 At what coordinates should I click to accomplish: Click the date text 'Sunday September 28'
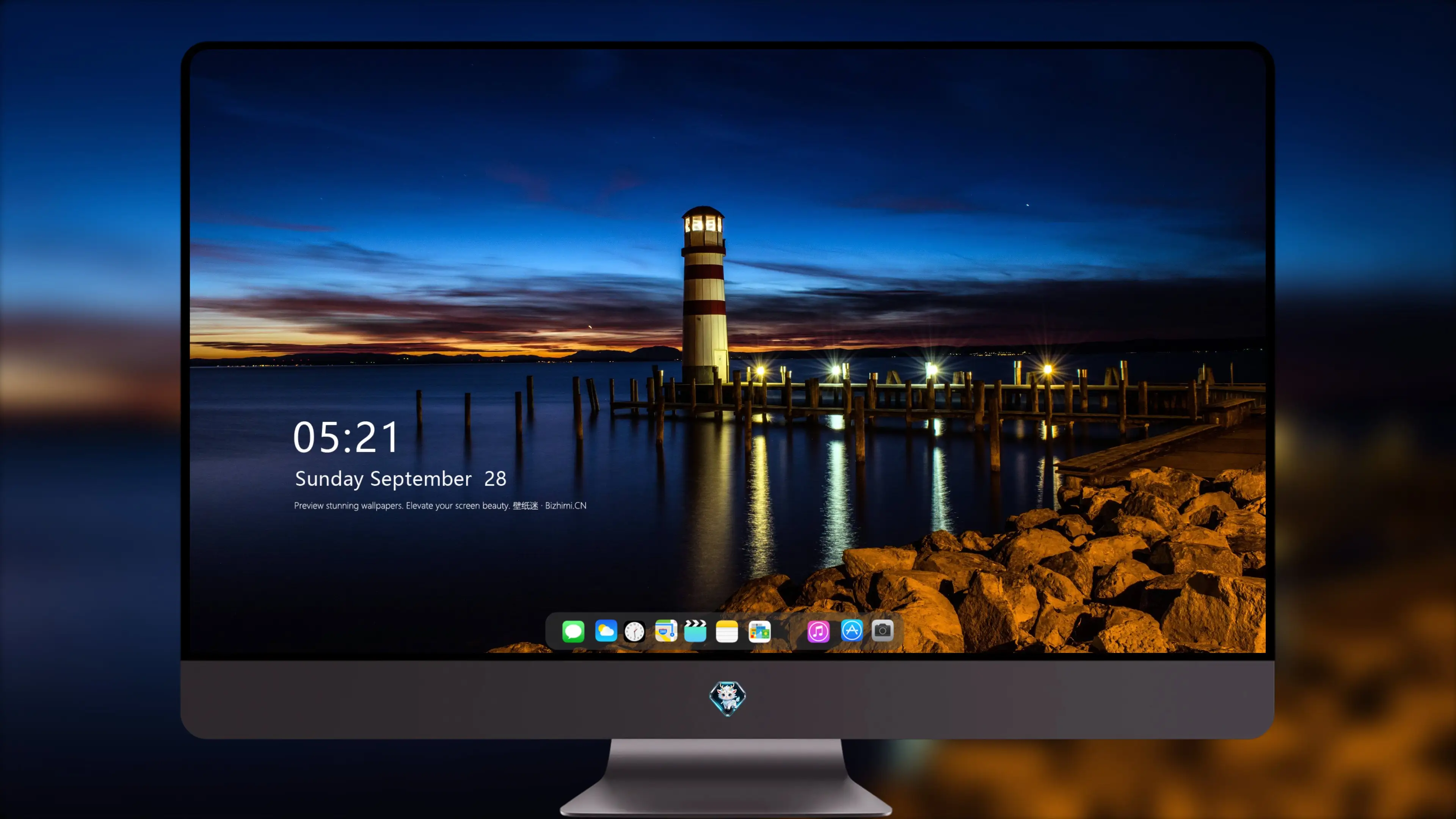[401, 479]
